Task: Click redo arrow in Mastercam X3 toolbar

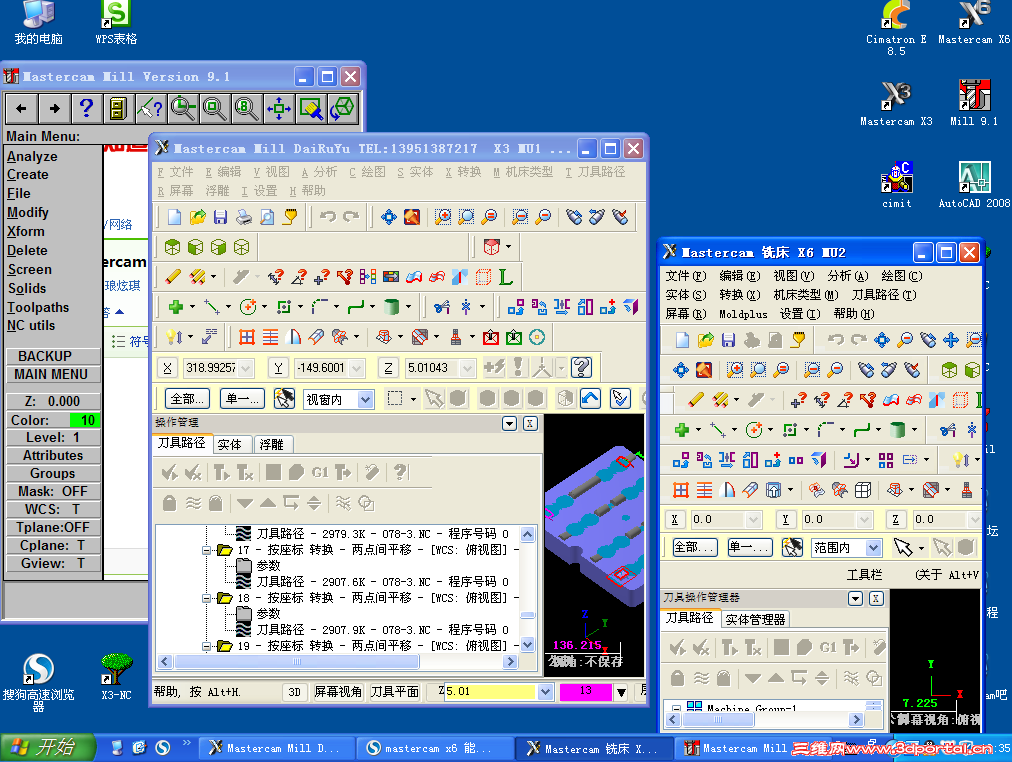Action: pos(351,217)
